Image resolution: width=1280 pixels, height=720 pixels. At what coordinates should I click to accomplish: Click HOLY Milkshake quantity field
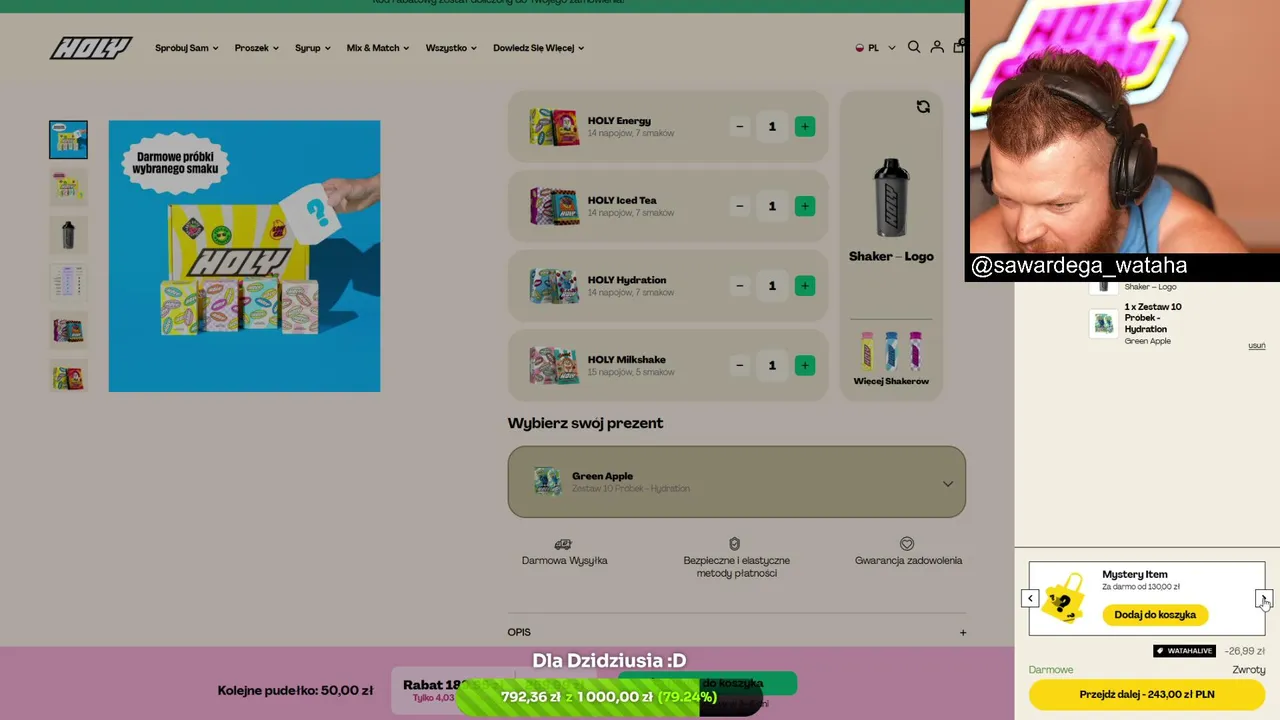click(772, 365)
